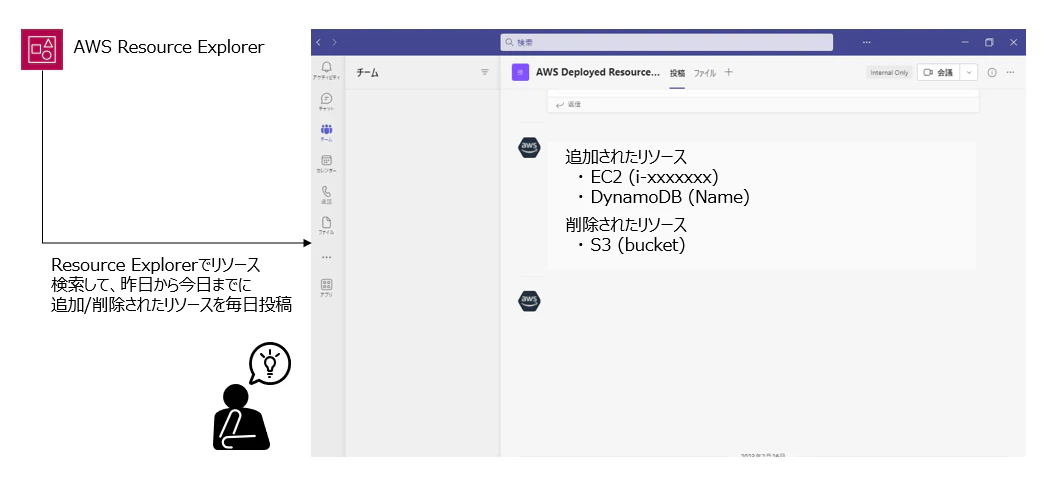Go back using the title bar arrow
The width and height of the screenshot is (1047, 483).
(x=319, y=42)
